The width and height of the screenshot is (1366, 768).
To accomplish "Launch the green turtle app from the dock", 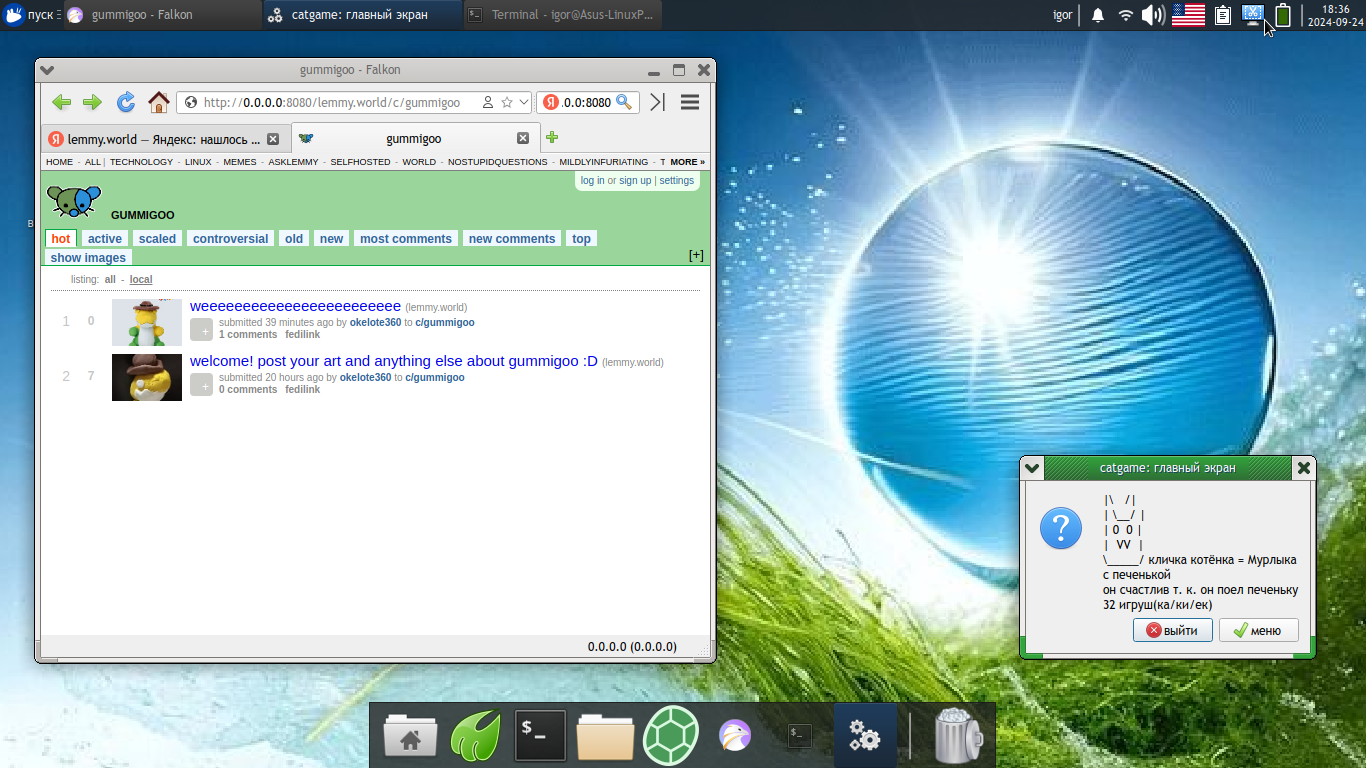I will 669,737.
